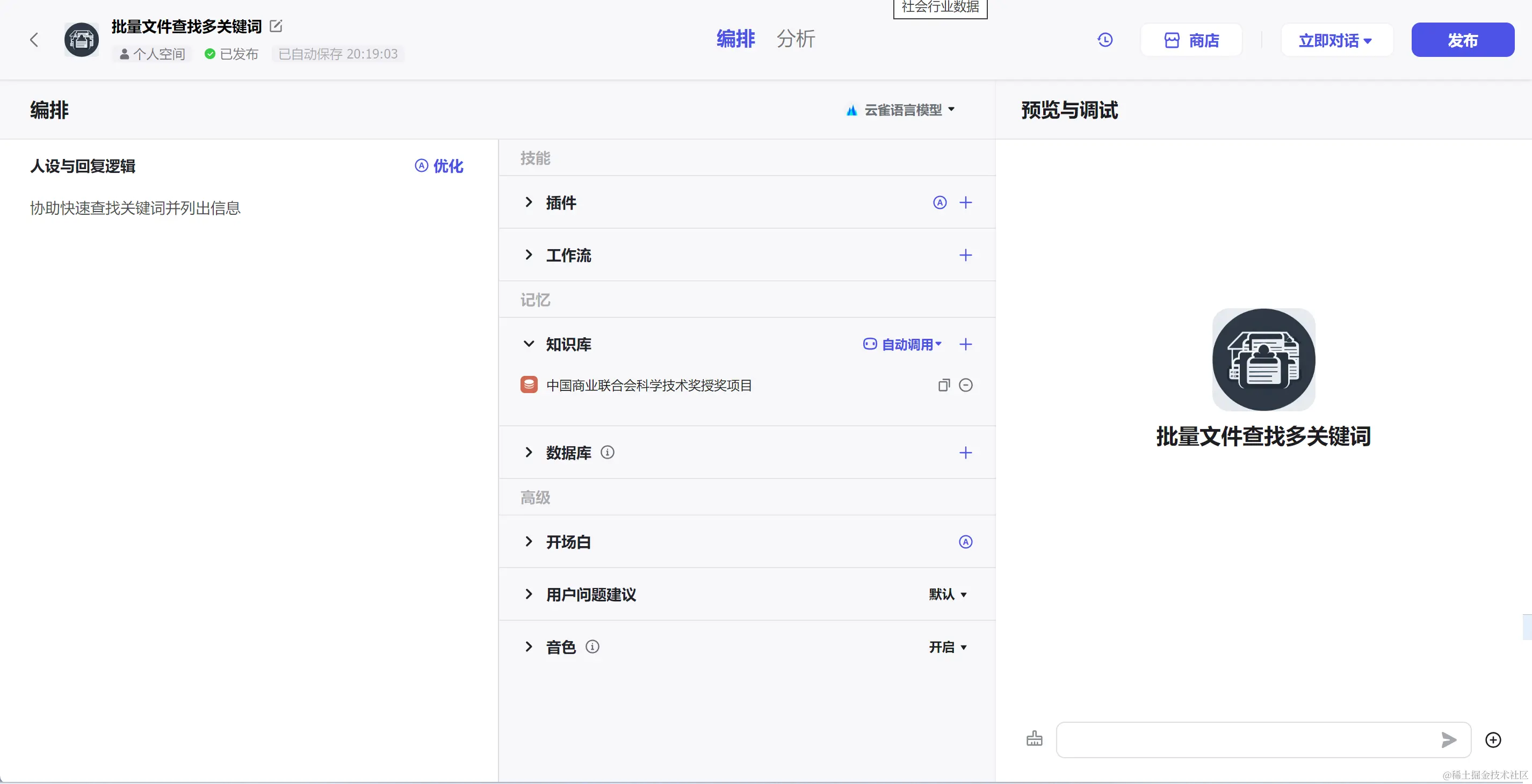The image size is (1532, 784).
Task: Click the add plugin plus icon
Action: (x=966, y=202)
